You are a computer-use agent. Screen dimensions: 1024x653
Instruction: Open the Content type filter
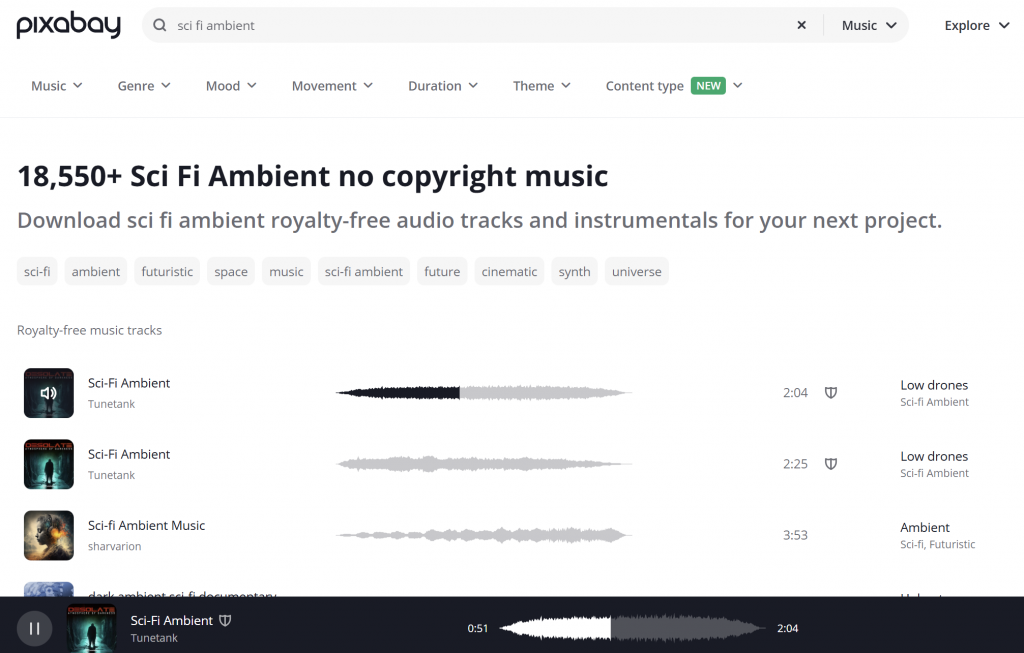[x=674, y=86]
